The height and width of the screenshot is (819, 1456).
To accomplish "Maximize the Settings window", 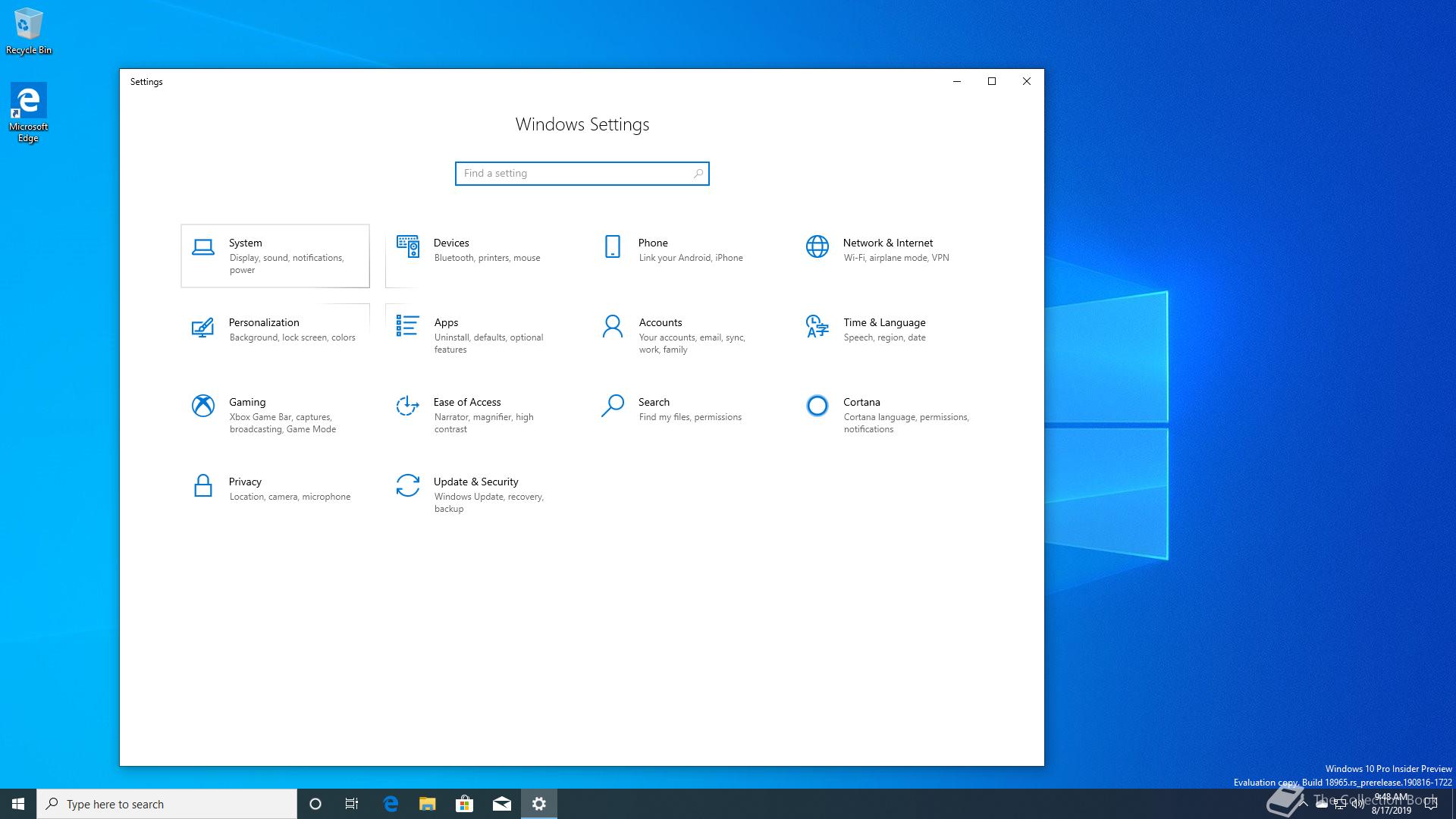I will [x=992, y=81].
